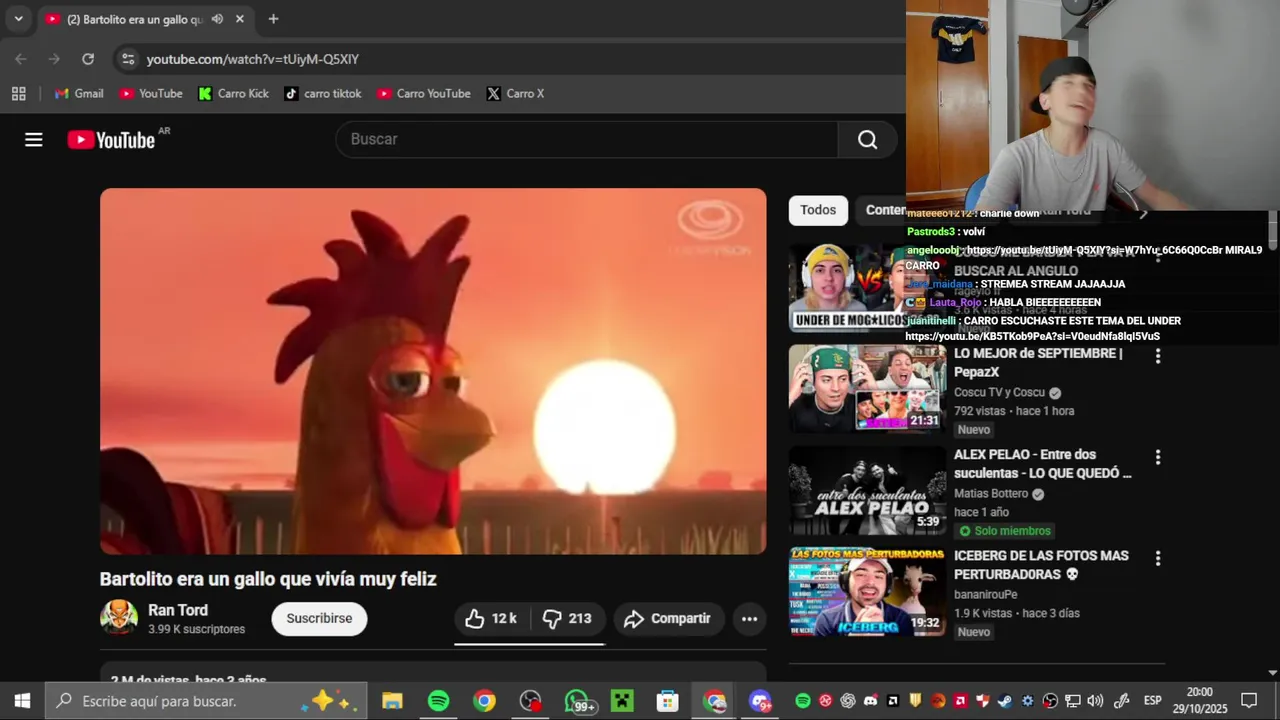The width and height of the screenshot is (1280, 720).
Task: Select the Bartolito era un gallo browser tab
Action: pos(144,19)
